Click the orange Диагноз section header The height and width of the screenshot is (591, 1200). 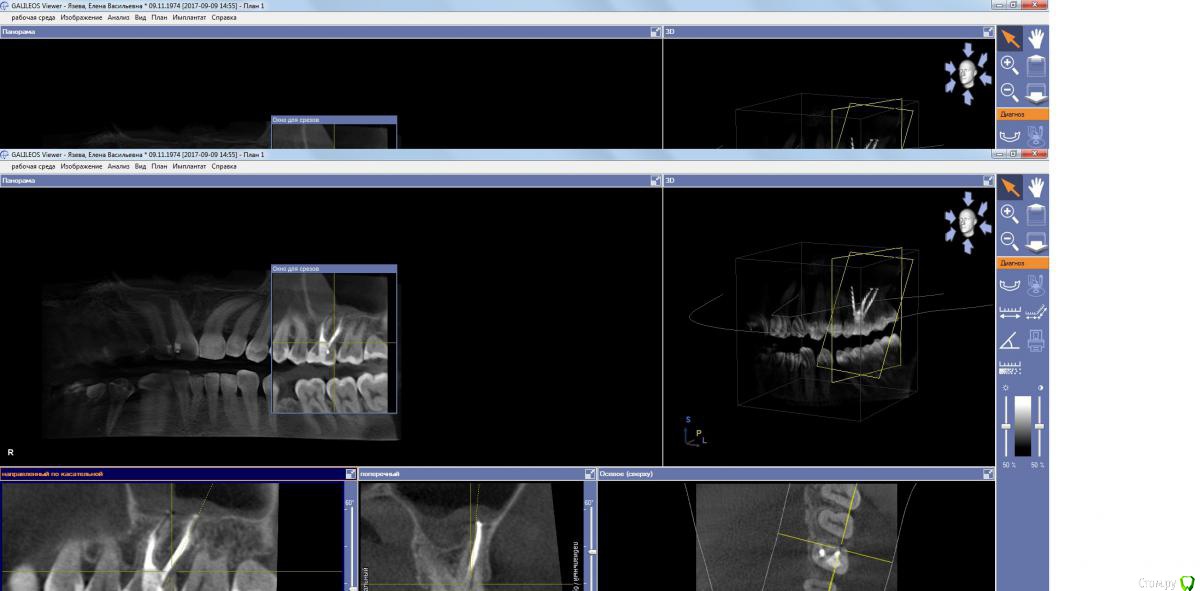(x=1022, y=263)
